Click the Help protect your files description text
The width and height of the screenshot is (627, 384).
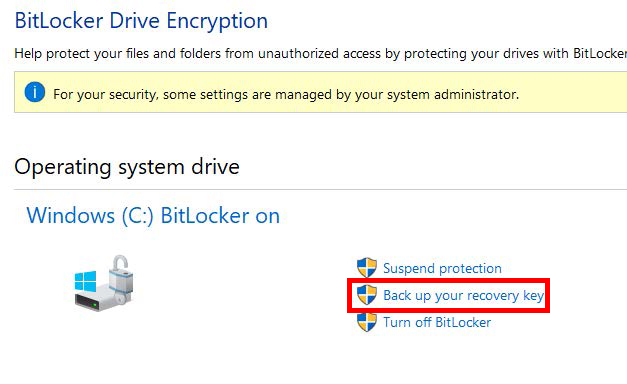(320, 54)
